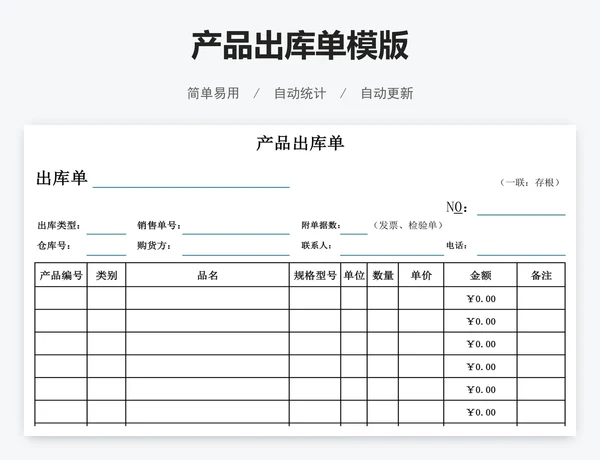Click the 销售单号 input line

236,233
